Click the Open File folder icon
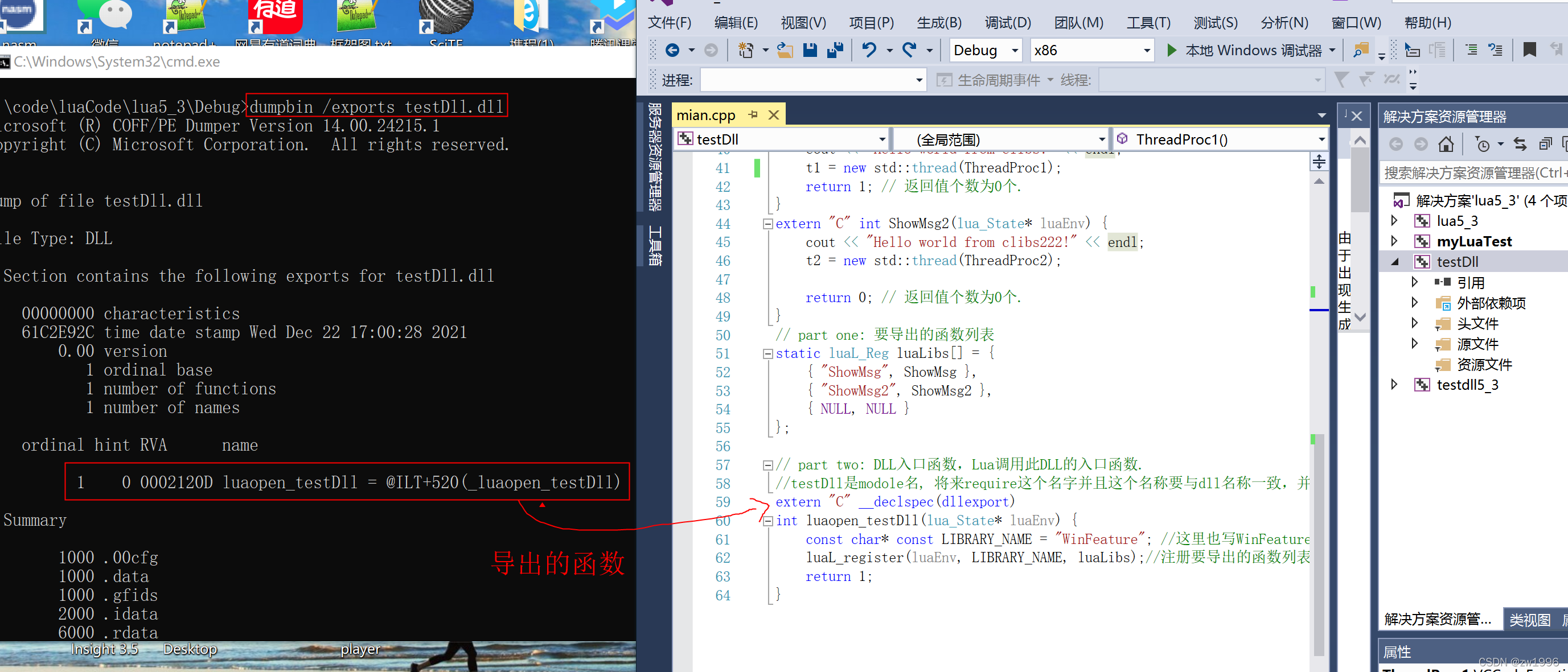Image resolution: width=1568 pixels, height=672 pixels. coord(785,50)
